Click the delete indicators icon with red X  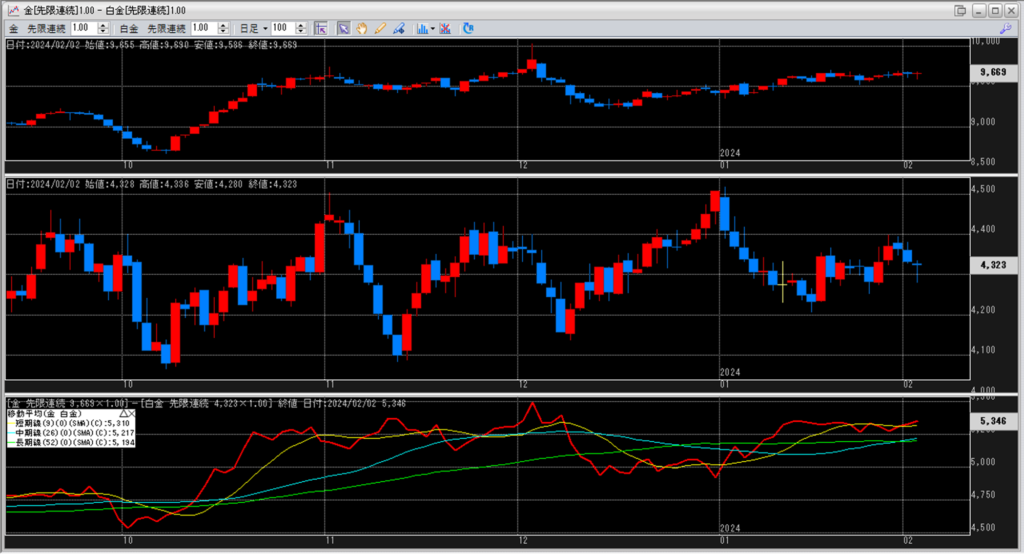click(445, 28)
